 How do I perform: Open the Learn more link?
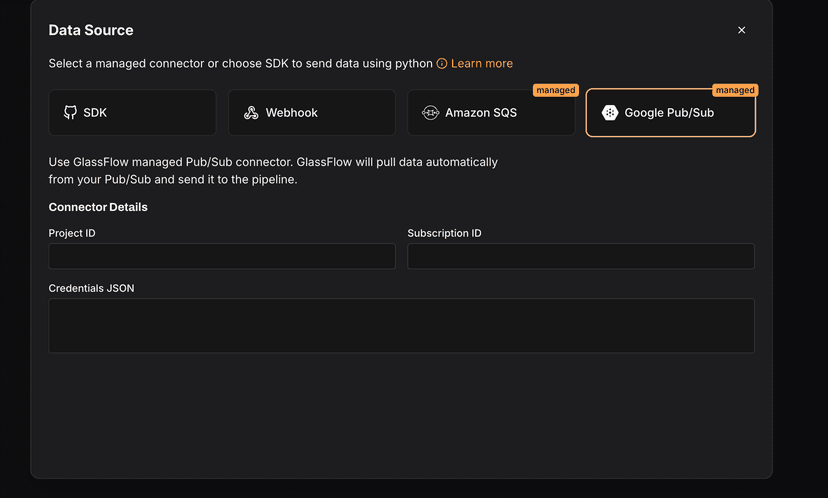pos(482,63)
